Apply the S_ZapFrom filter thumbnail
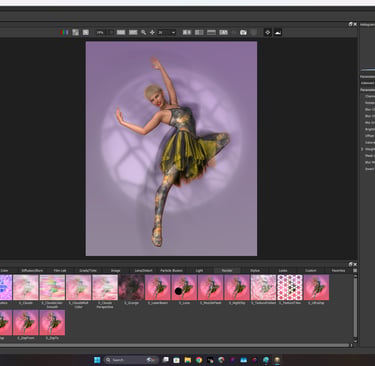This screenshot has height=366, width=375. [x=26, y=322]
